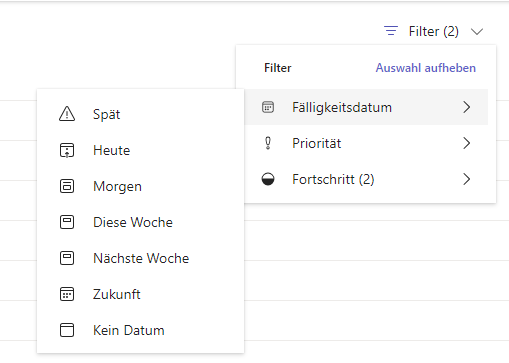Select the Heute filter option
509x363 pixels.
[140, 150]
